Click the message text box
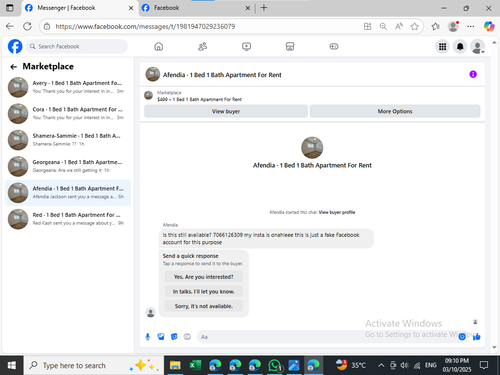500x375 pixels. (328, 337)
